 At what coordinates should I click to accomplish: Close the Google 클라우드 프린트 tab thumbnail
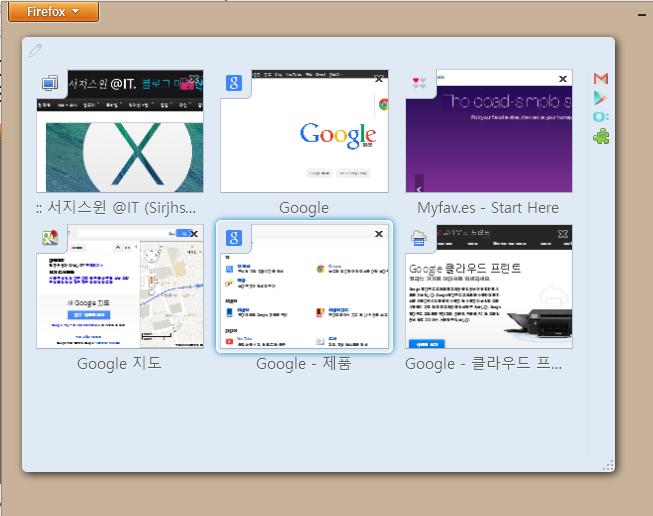[563, 234]
